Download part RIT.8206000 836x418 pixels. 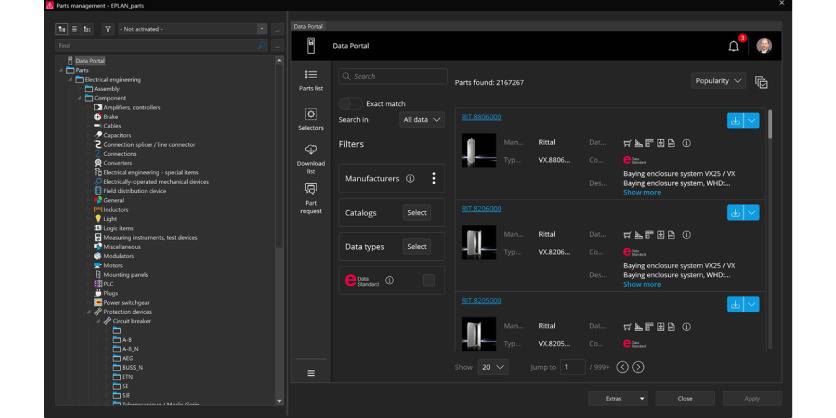click(x=735, y=212)
